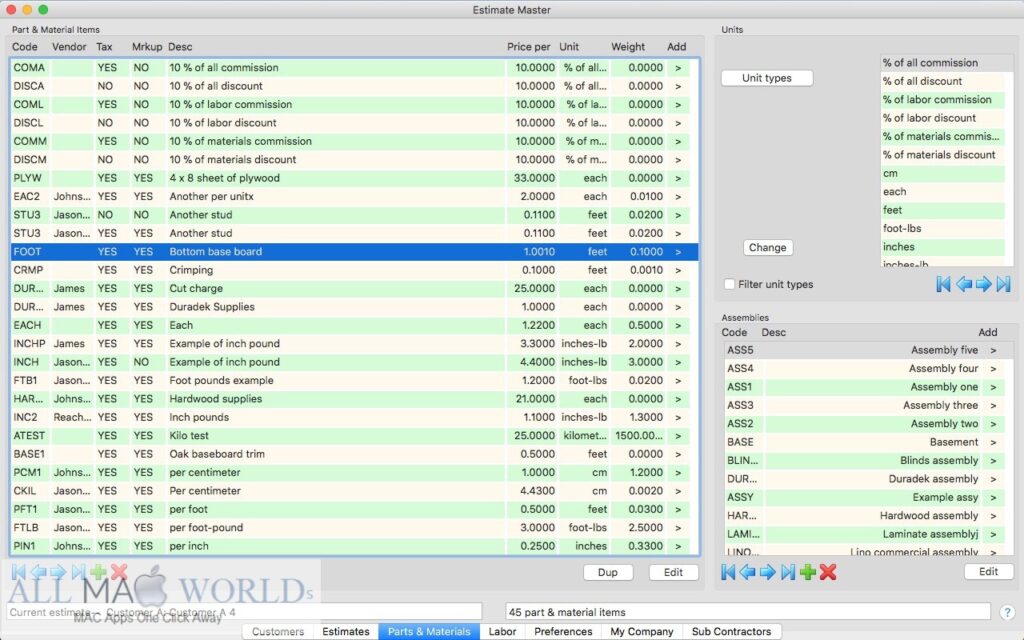Click Edit button under assemblies

coord(988,571)
